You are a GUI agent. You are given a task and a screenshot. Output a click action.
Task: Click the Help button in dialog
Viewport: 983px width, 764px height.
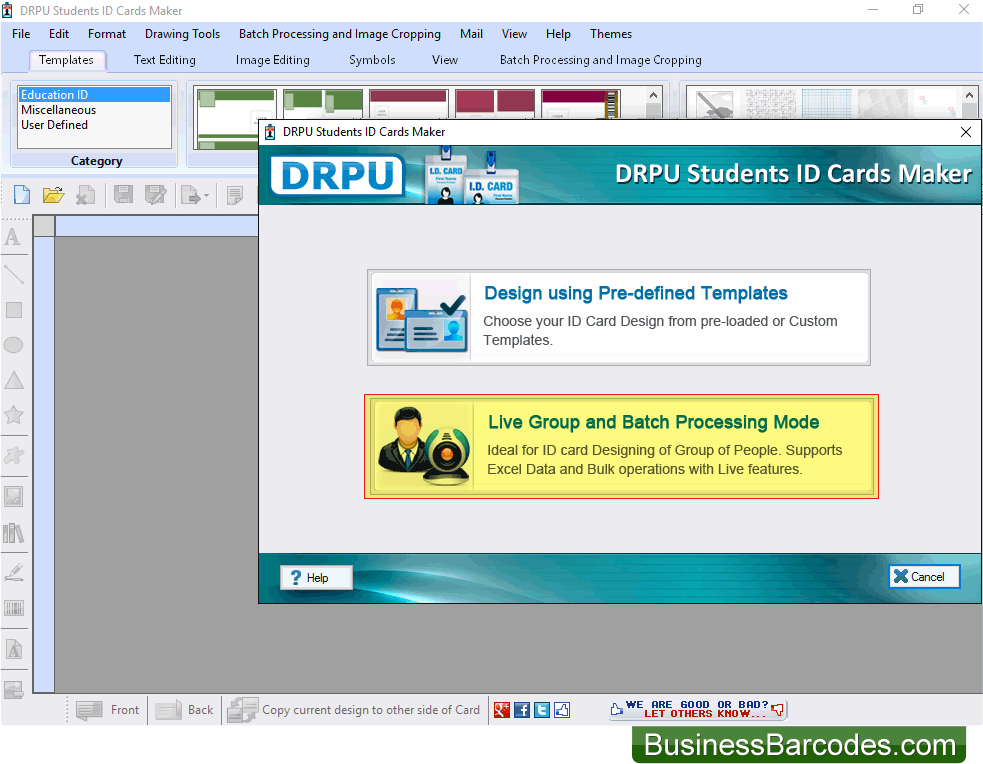tap(317, 577)
